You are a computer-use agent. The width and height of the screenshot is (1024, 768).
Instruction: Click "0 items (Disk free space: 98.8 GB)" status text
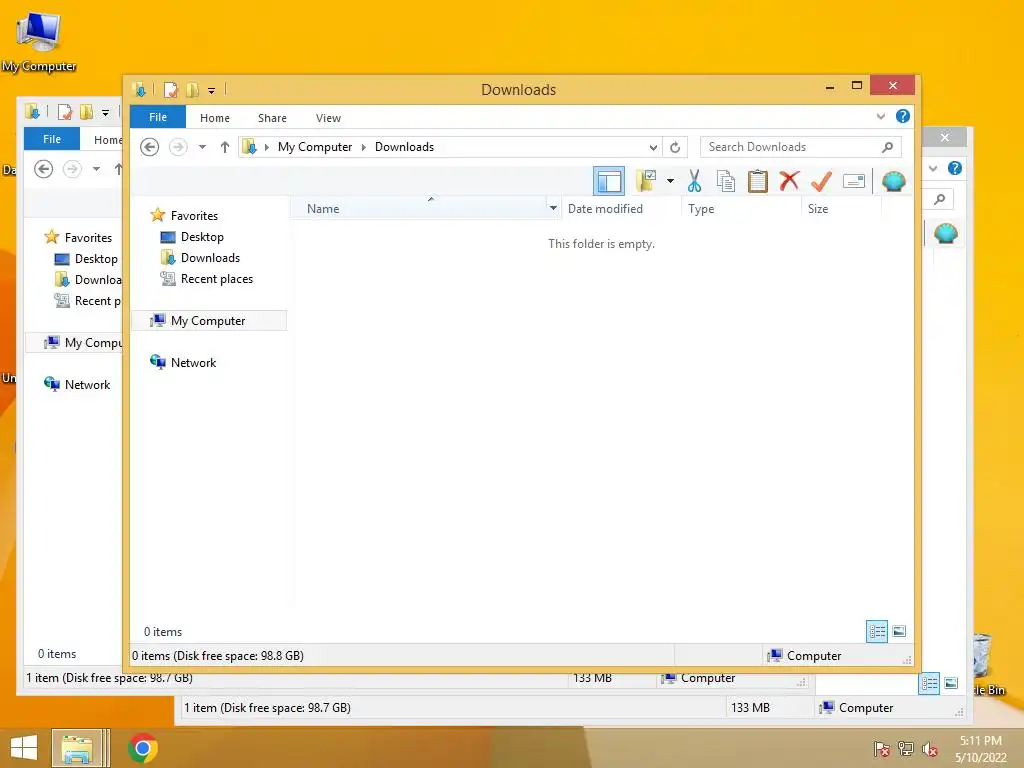coord(217,656)
